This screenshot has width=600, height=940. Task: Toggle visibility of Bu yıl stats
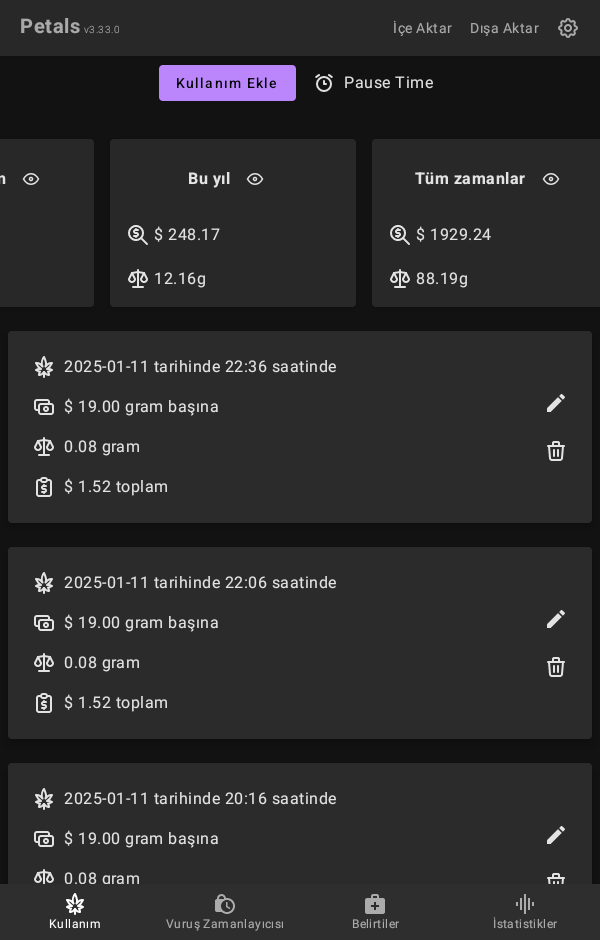pos(255,179)
